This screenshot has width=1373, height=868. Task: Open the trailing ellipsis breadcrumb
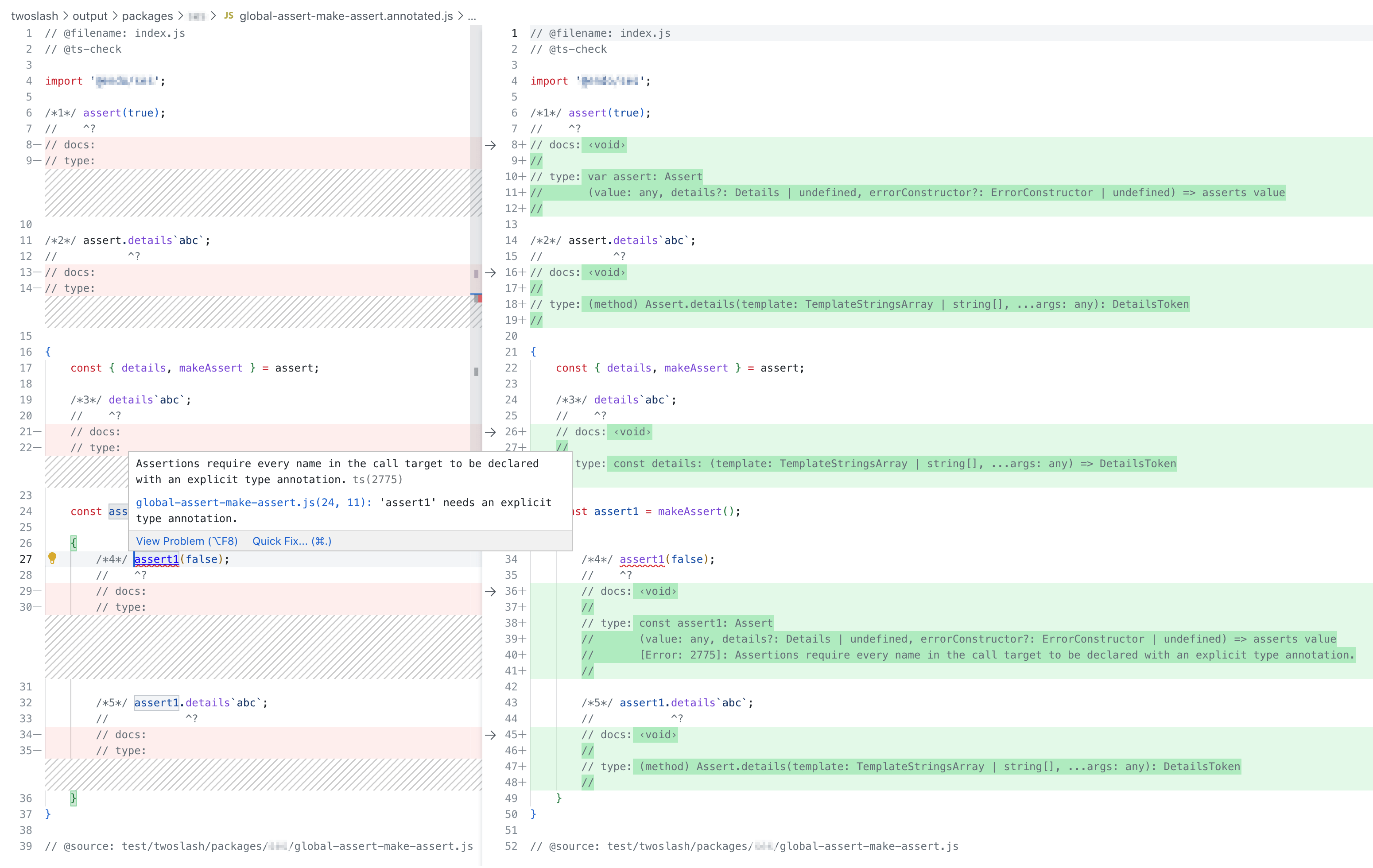tap(472, 16)
